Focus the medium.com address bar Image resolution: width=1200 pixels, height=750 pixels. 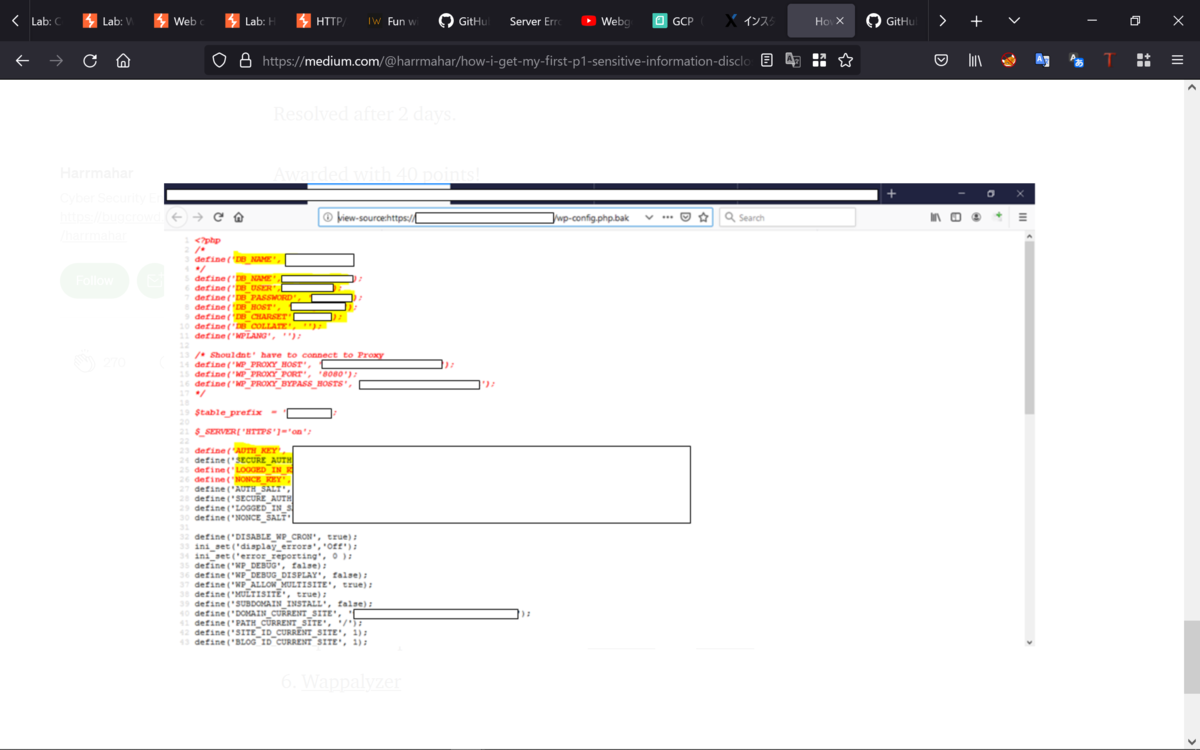505,61
